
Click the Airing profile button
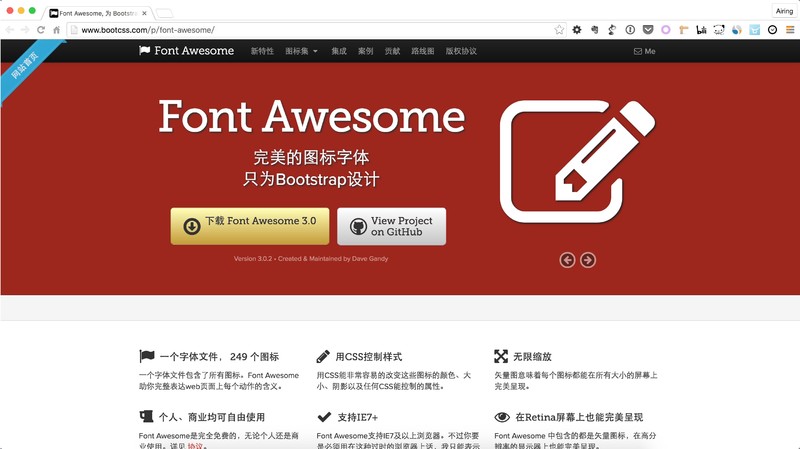pyautogui.click(x=784, y=11)
